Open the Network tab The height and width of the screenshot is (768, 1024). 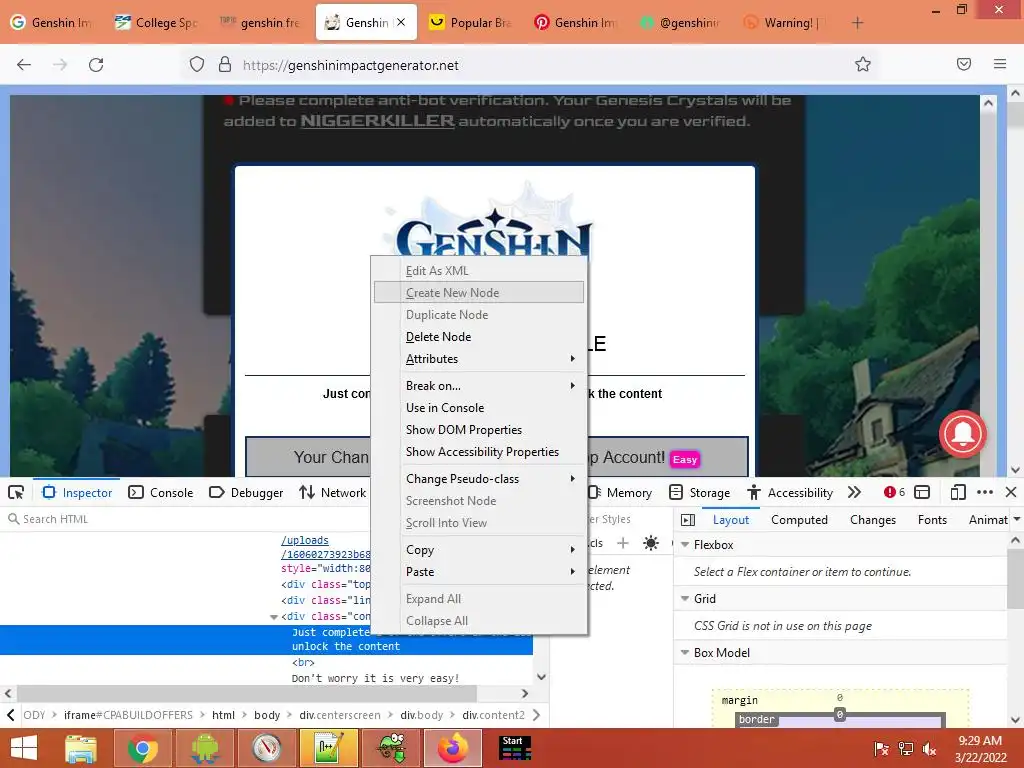point(332,492)
